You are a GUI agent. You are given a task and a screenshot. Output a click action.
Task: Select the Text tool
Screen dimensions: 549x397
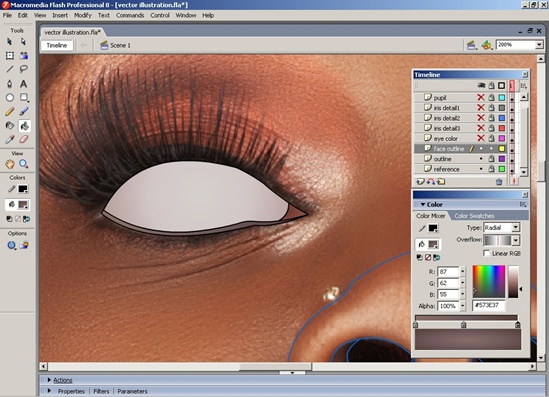[23, 83]
